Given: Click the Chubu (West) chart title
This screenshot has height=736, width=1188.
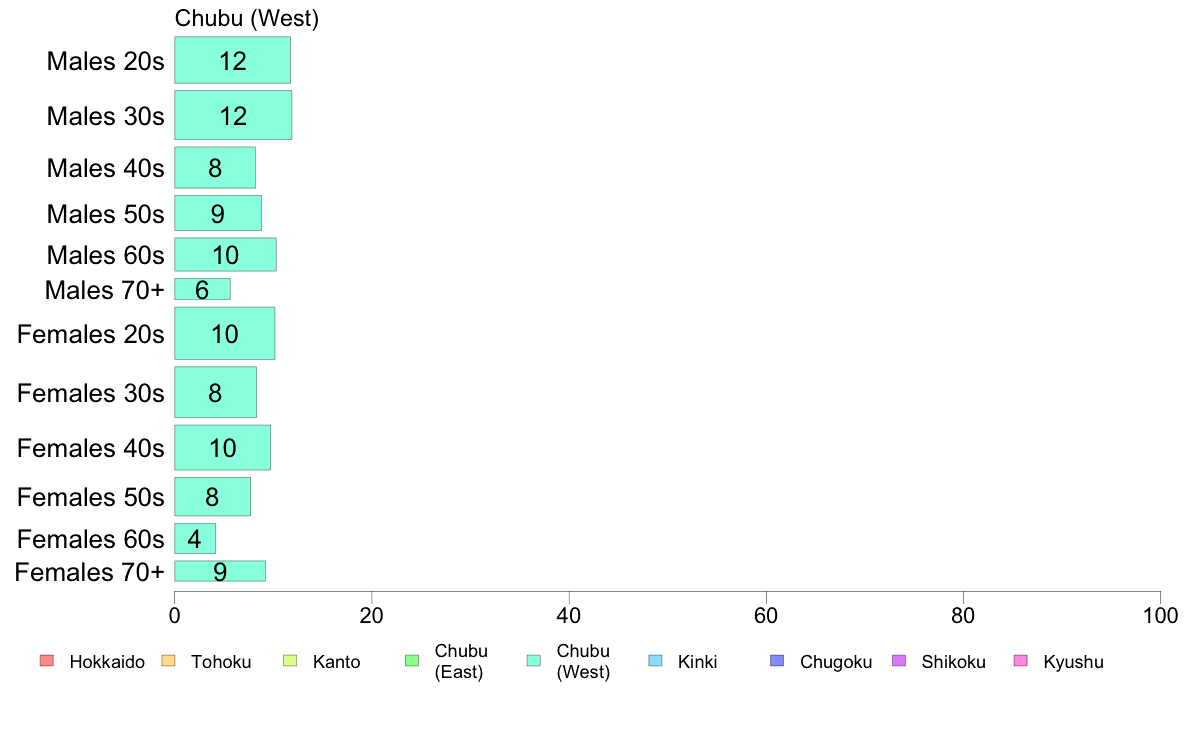Looking at the screenshot, I should [247, 18].
